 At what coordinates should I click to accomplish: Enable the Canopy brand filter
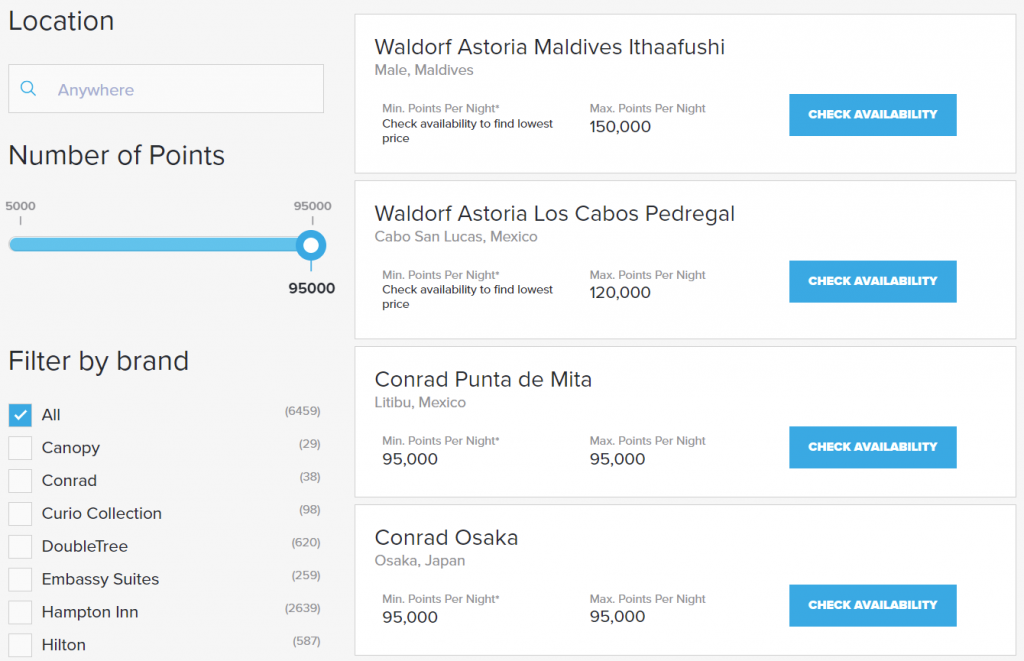[19, 447]
